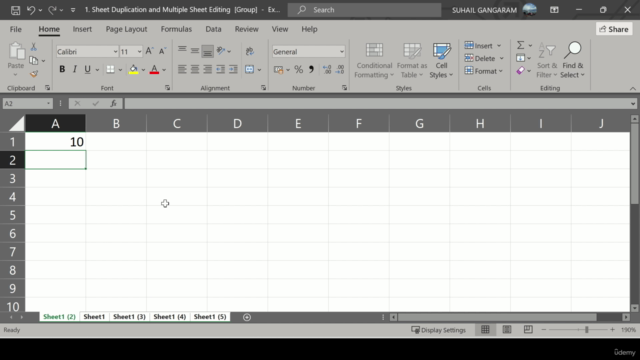
Task: Click the Share button
Action: (x=614, y=29)
